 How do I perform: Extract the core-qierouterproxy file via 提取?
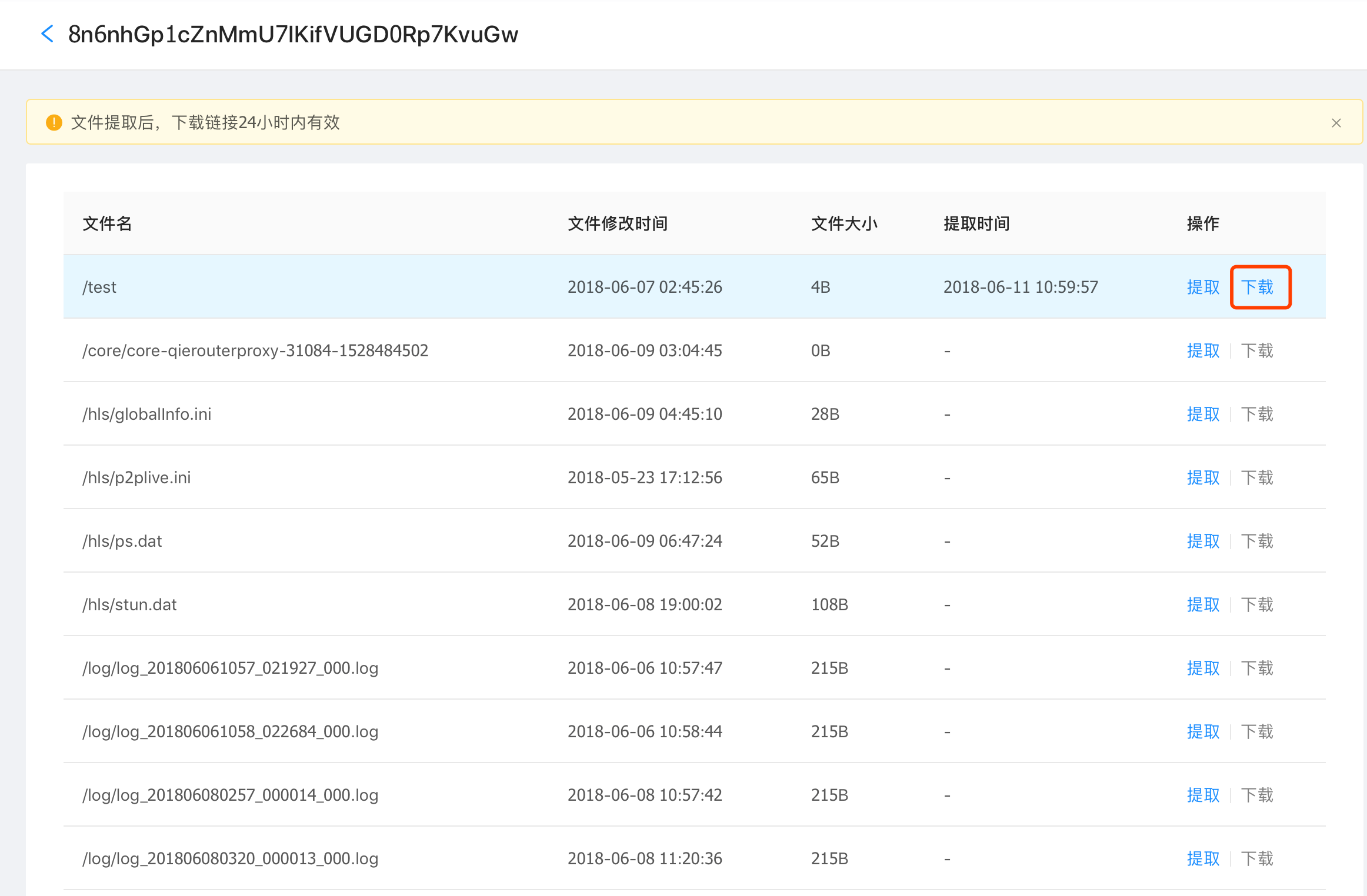[x=1203, y=350]
